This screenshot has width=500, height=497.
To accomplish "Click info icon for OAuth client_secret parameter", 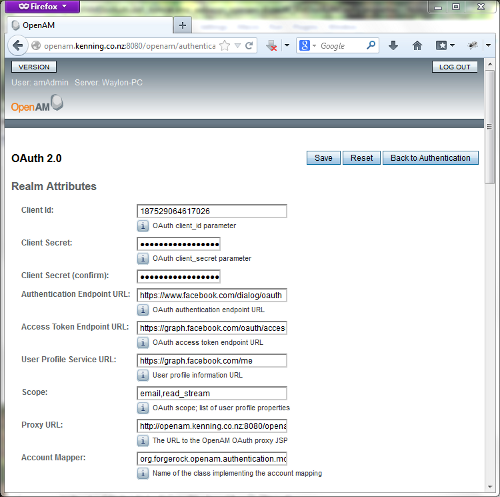I will tap(143, 258).
